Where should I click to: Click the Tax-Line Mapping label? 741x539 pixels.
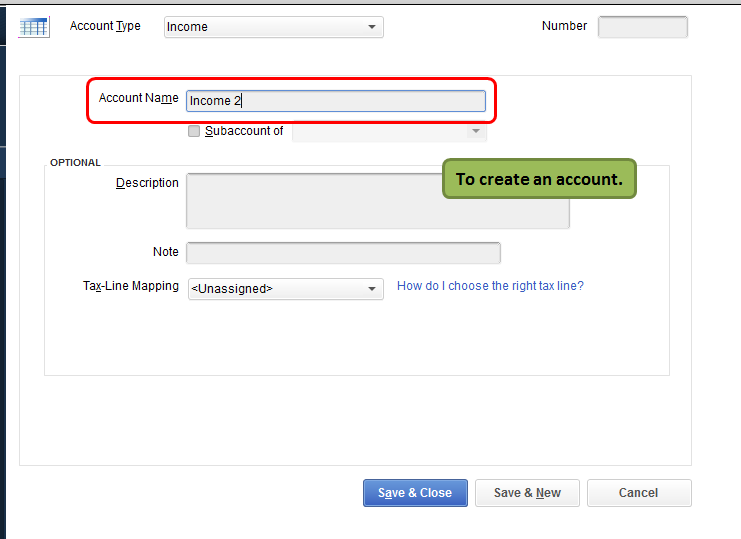point(131,286)
